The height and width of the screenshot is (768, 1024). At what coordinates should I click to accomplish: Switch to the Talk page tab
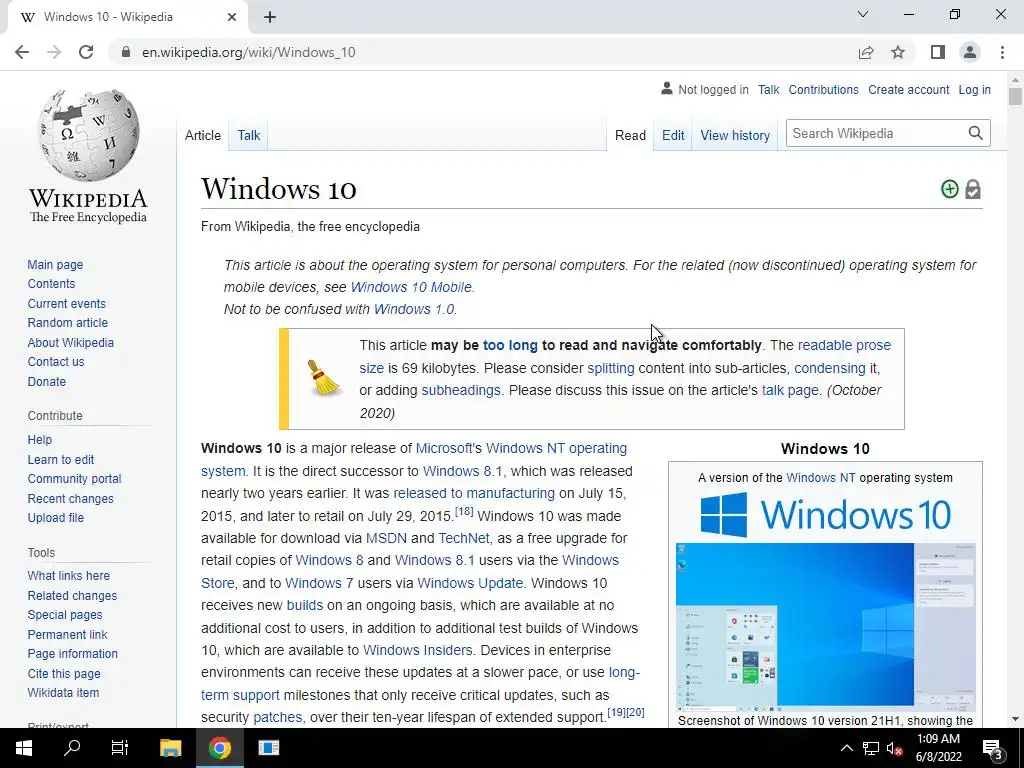click(249, 135)
